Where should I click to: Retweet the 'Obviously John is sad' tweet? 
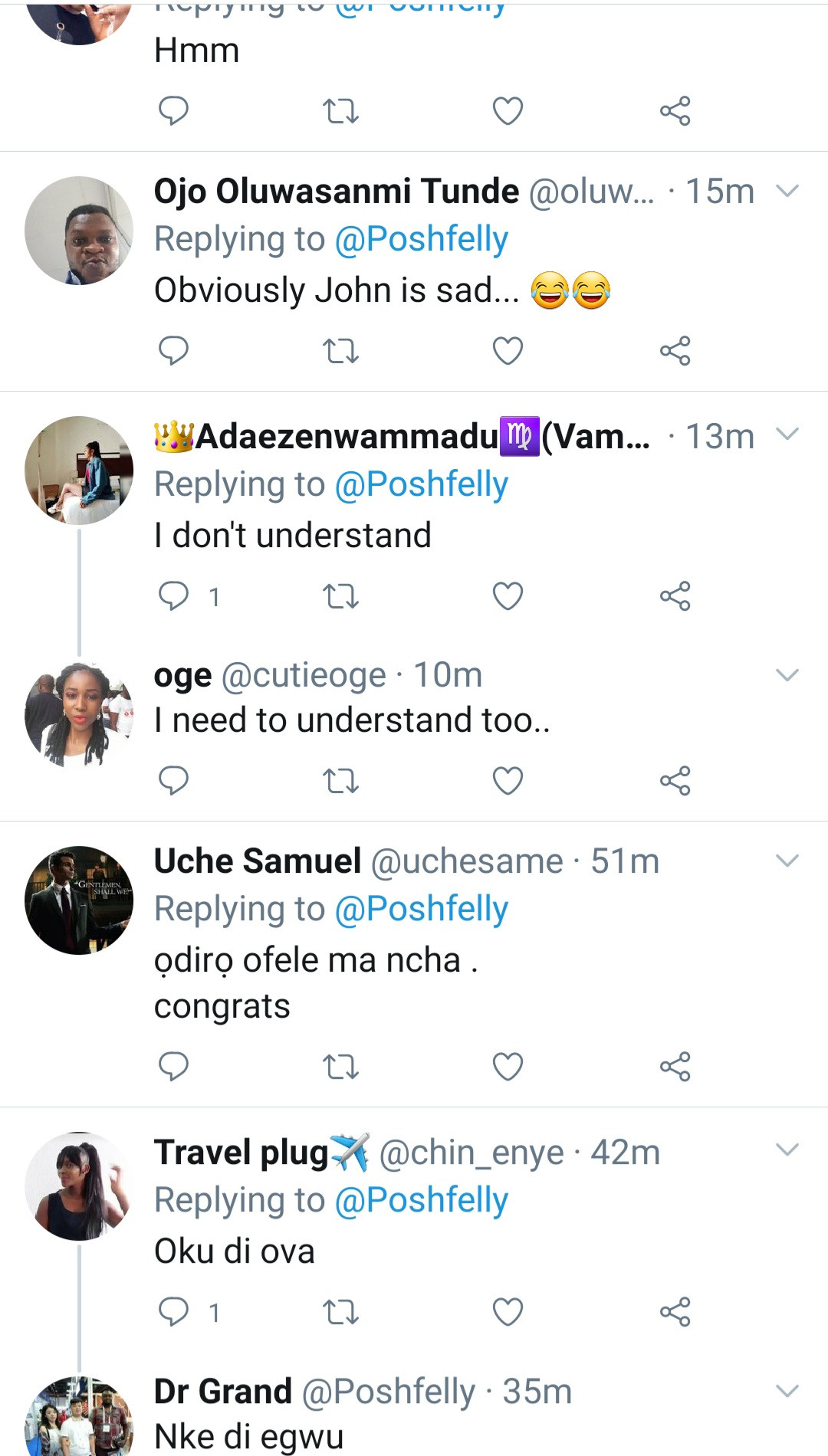coord(340,351)
